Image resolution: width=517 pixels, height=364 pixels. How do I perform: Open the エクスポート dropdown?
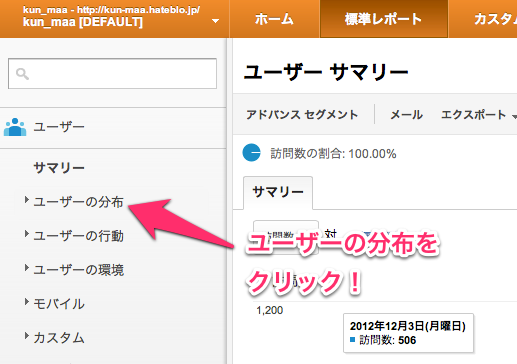(x=479, y=115)
